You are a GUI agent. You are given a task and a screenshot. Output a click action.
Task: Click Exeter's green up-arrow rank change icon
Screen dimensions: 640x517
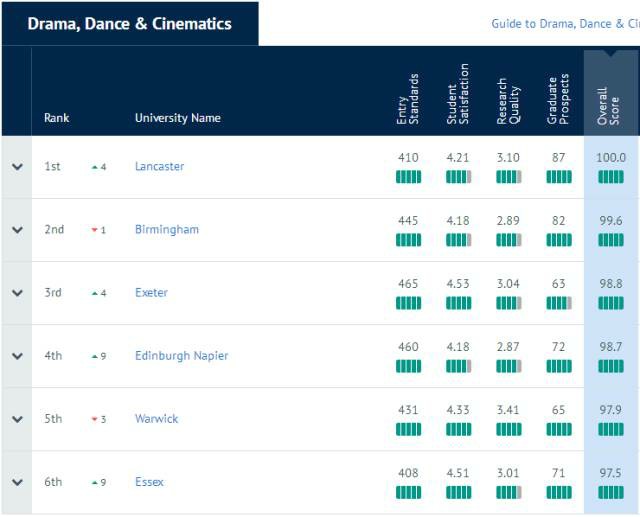(x=95, y=293)
